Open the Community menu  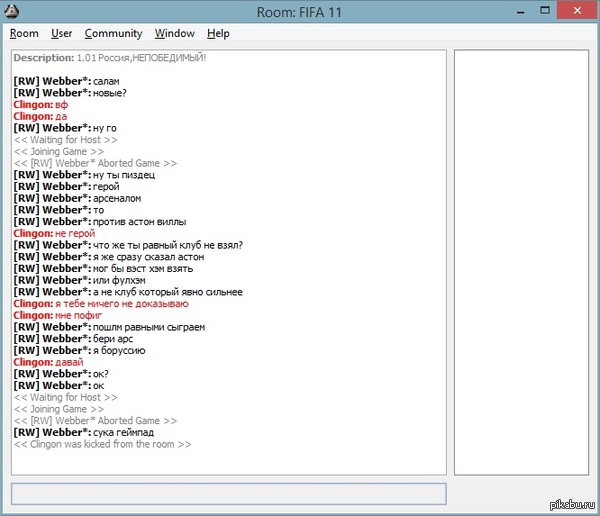coord(113,34)
